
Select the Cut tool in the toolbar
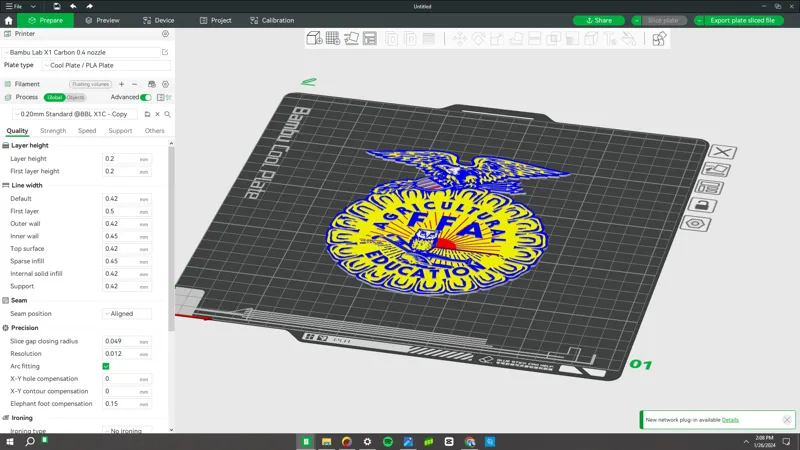click(534, 39)
